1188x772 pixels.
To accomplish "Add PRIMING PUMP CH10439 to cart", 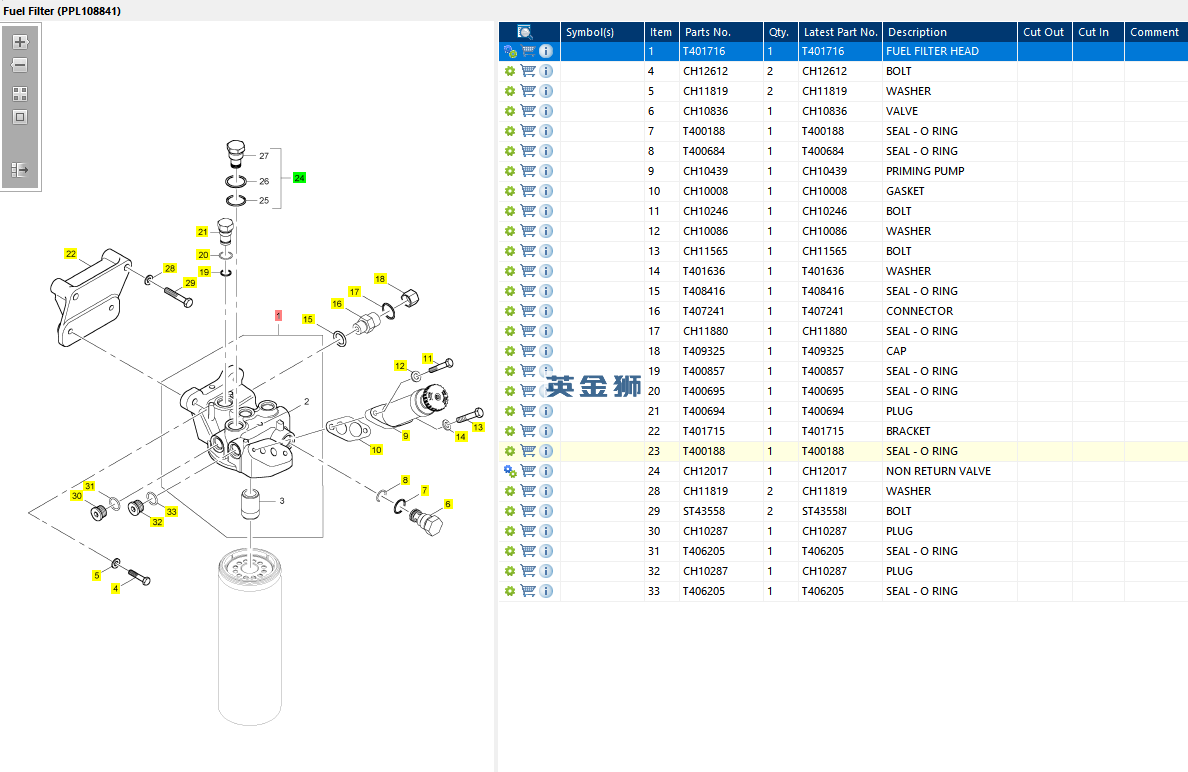I will [x=528, y=171].
